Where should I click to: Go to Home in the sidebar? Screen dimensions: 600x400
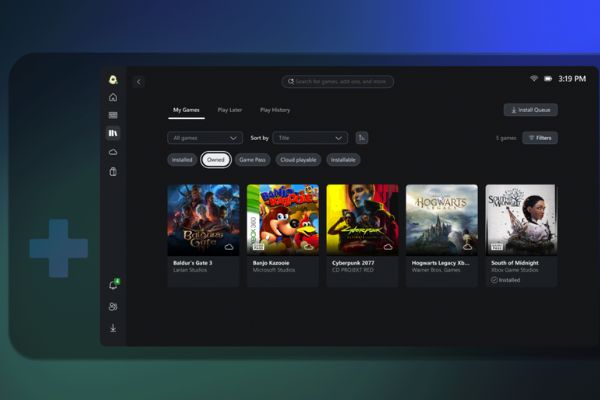pos(113,97)
